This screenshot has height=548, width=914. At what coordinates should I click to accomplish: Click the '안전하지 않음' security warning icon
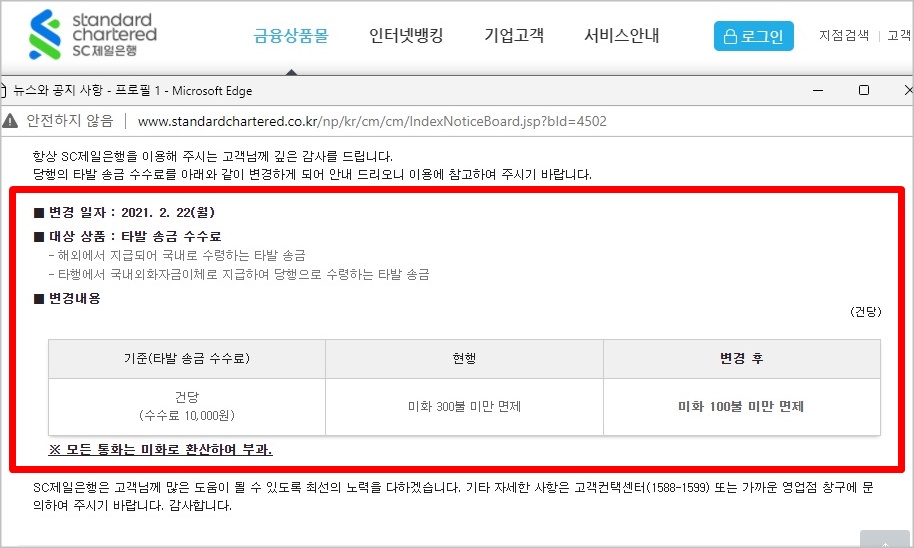pos(10,121)
